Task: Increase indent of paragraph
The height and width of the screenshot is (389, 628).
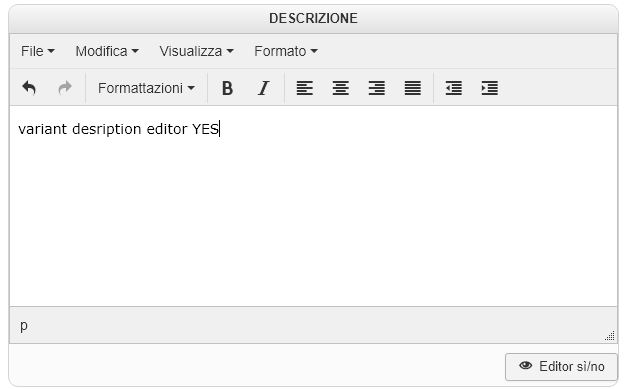Action: (489, 88)
